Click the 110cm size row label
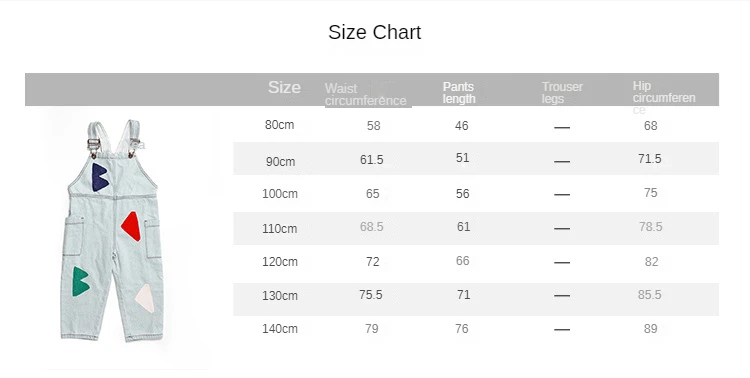This screenshot has height=378, width=750. coord(280,229)
